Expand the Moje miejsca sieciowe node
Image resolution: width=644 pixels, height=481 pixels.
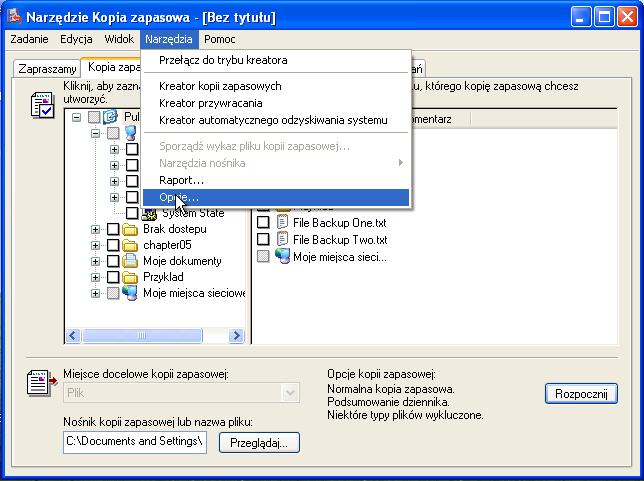pyautogui.click(x=95, y=293)
